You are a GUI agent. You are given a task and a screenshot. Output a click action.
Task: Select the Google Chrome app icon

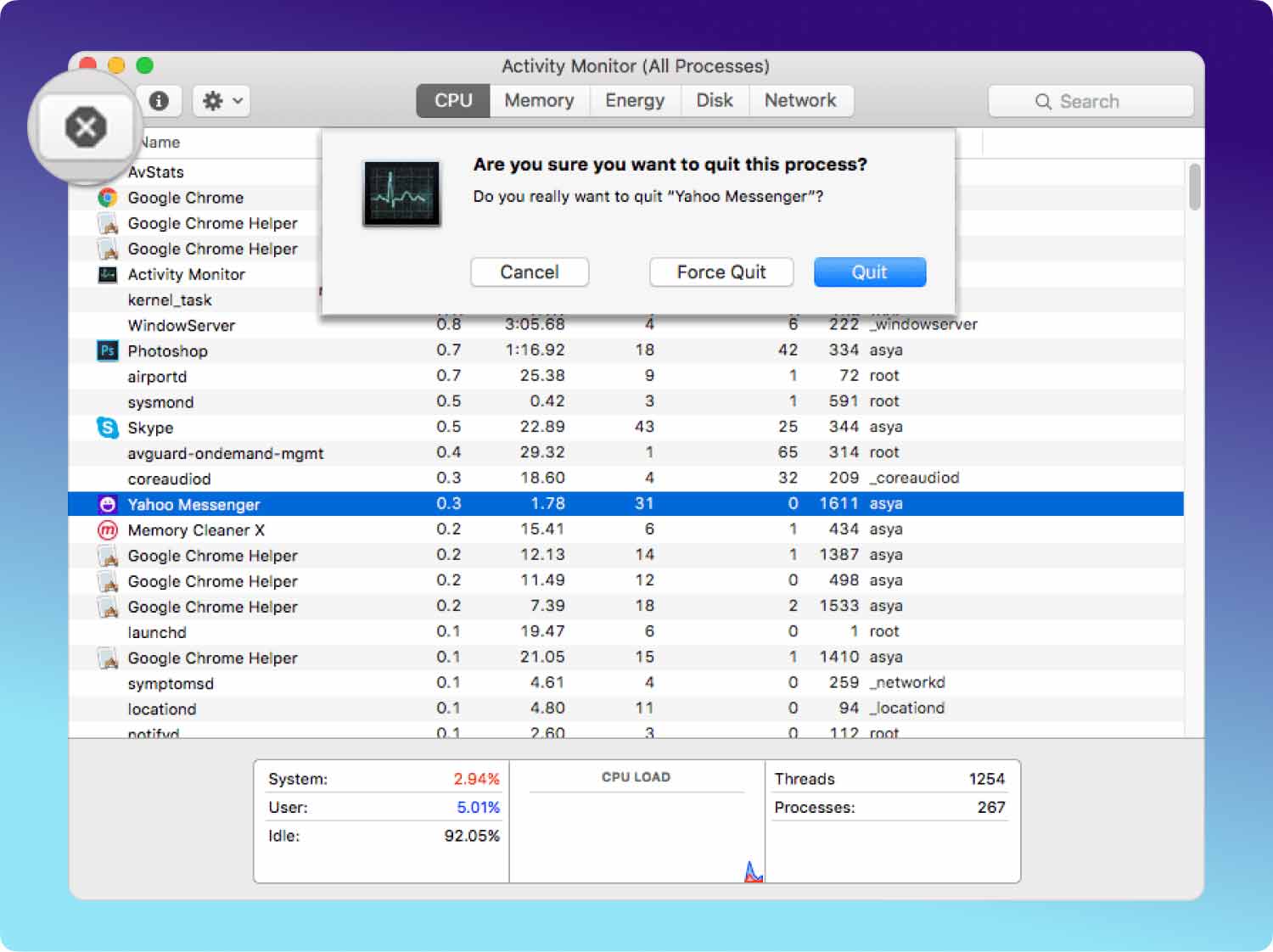pos(108,198)
